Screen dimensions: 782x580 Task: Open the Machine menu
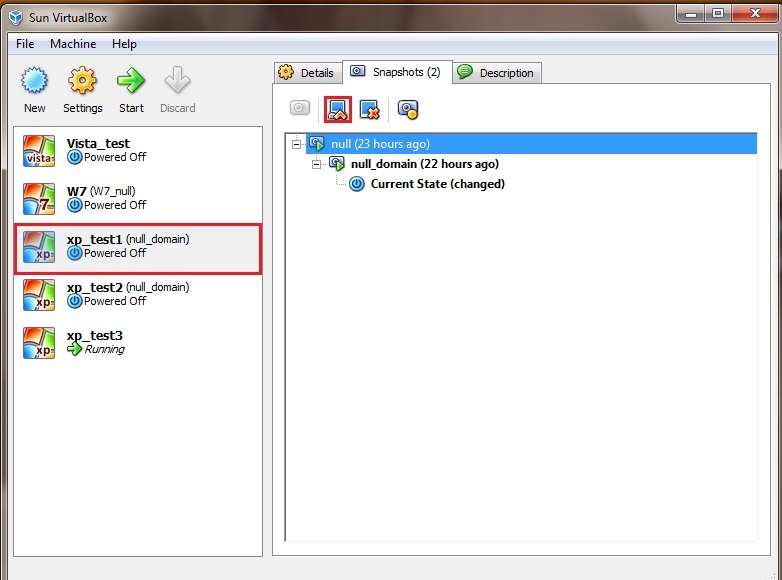73,44
